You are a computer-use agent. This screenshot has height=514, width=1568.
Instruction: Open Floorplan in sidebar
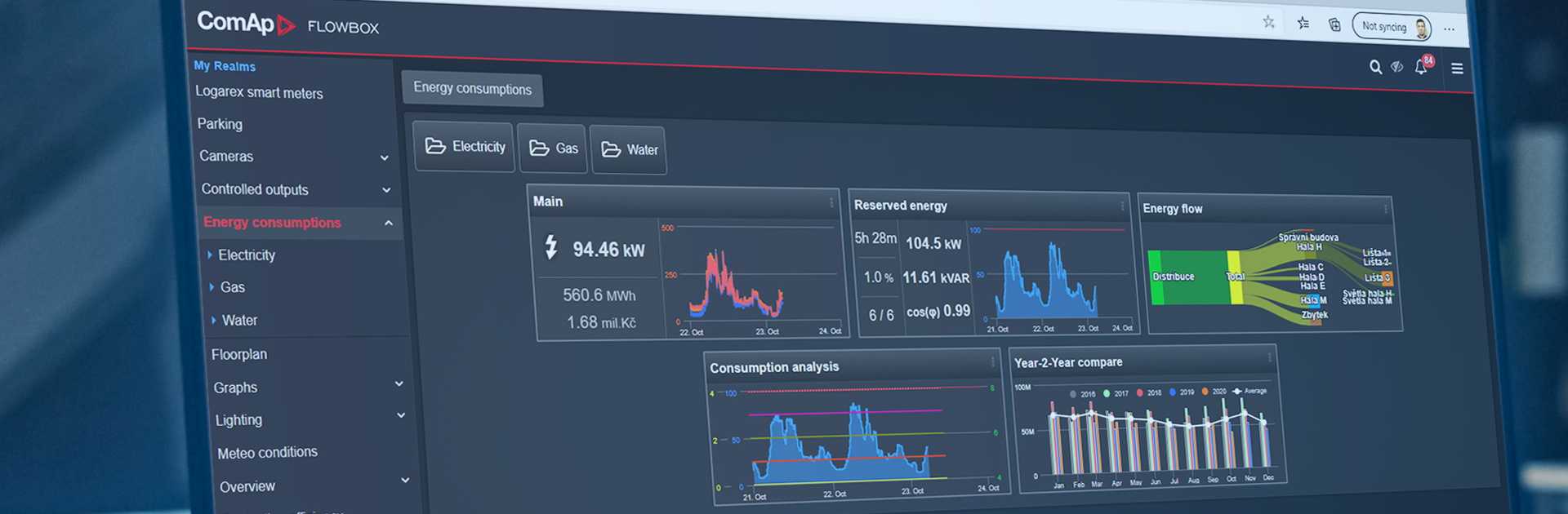point(239,354)
